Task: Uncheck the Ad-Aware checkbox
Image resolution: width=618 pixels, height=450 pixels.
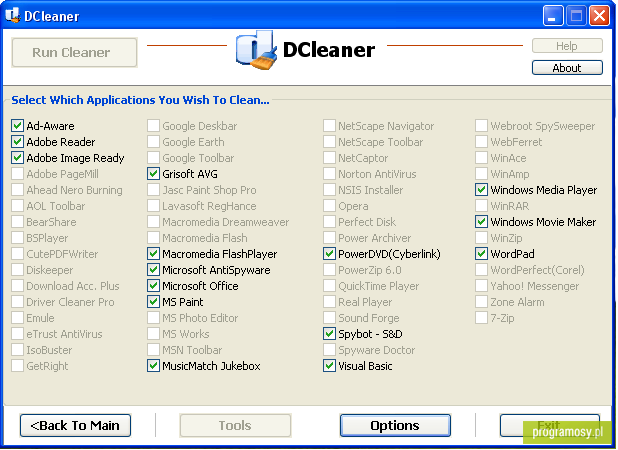Action: [17, 126]
